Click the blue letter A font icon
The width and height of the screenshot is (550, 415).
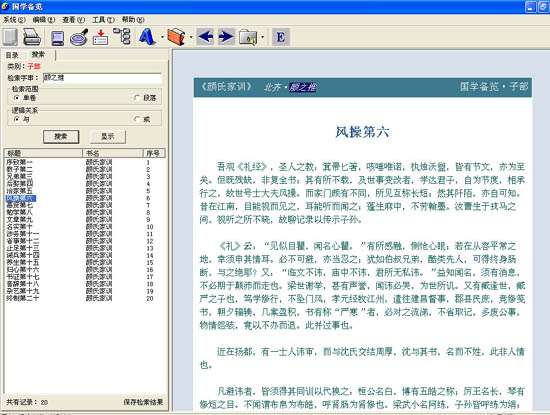tap(147, 36)
